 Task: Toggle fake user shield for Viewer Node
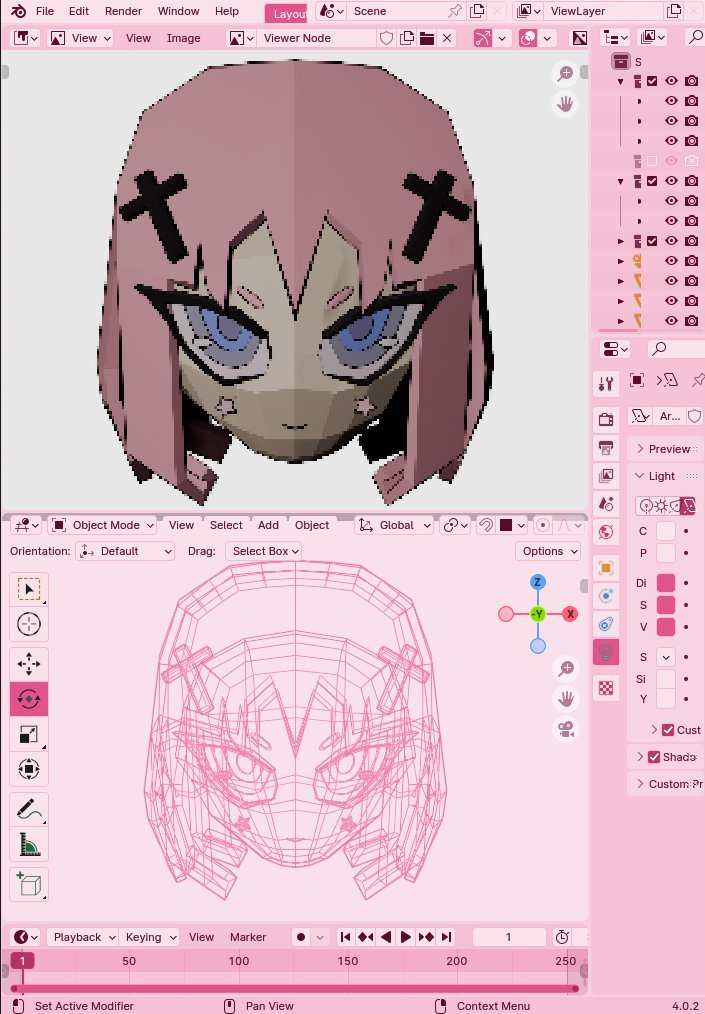[x=386, y=38]
